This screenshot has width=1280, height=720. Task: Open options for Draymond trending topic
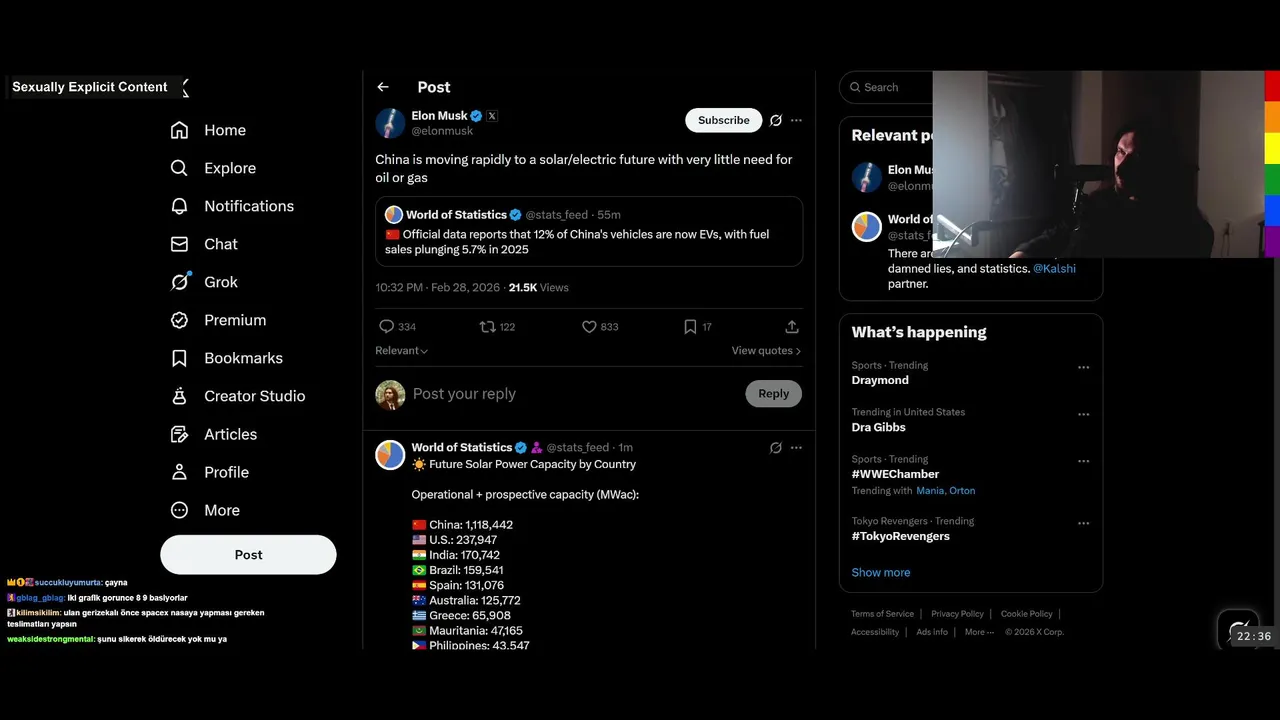coord(1083,367)
